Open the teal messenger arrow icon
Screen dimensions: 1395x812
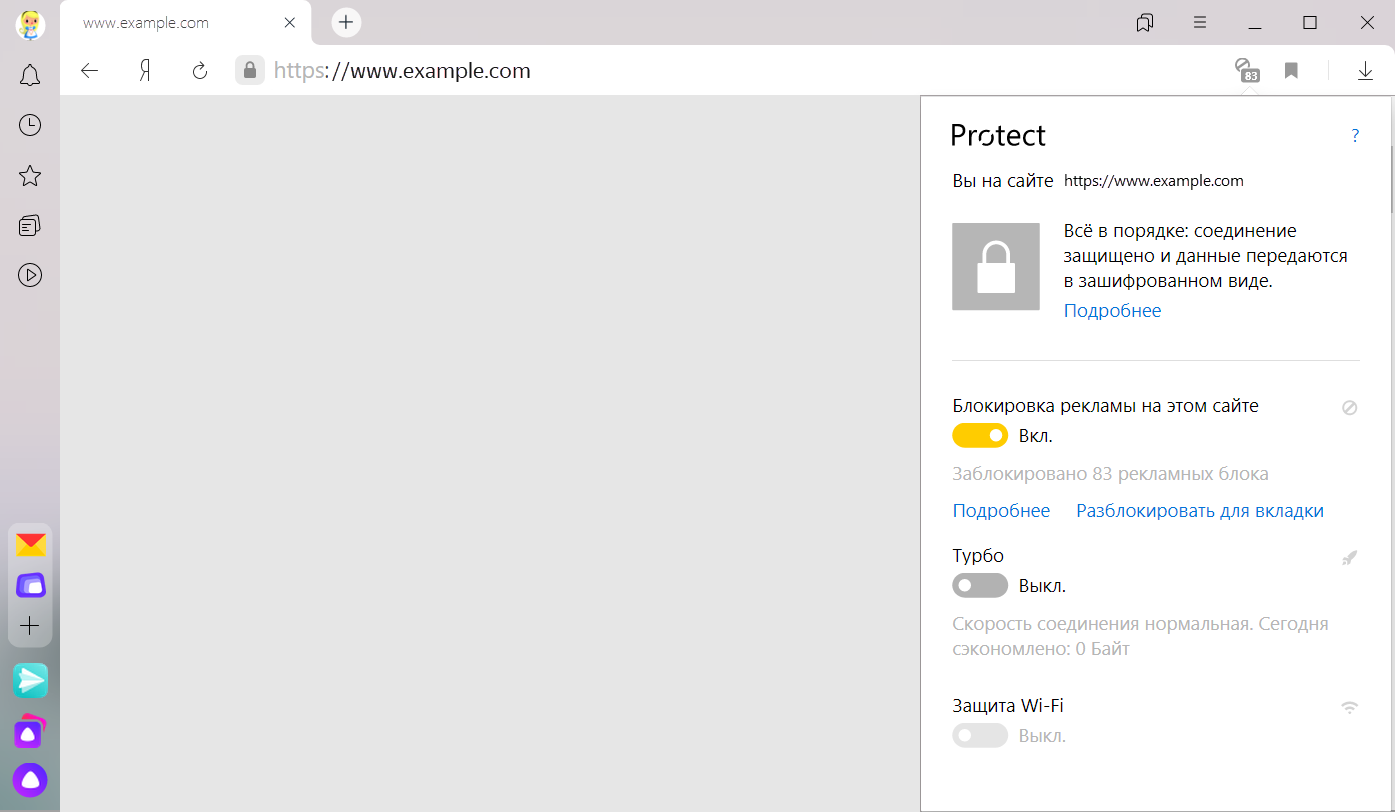(31, 680)
